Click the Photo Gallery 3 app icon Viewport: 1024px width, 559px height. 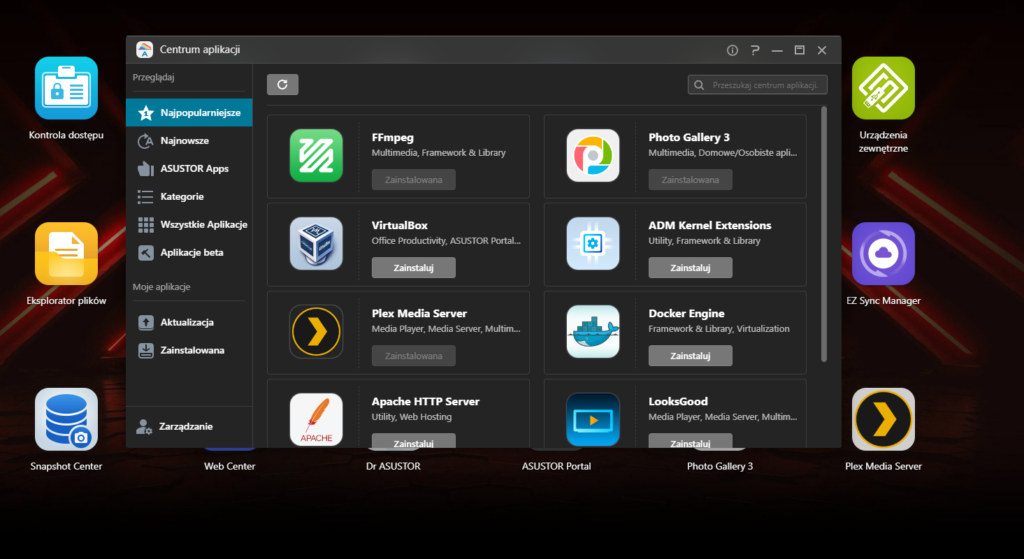click(593, 155)
